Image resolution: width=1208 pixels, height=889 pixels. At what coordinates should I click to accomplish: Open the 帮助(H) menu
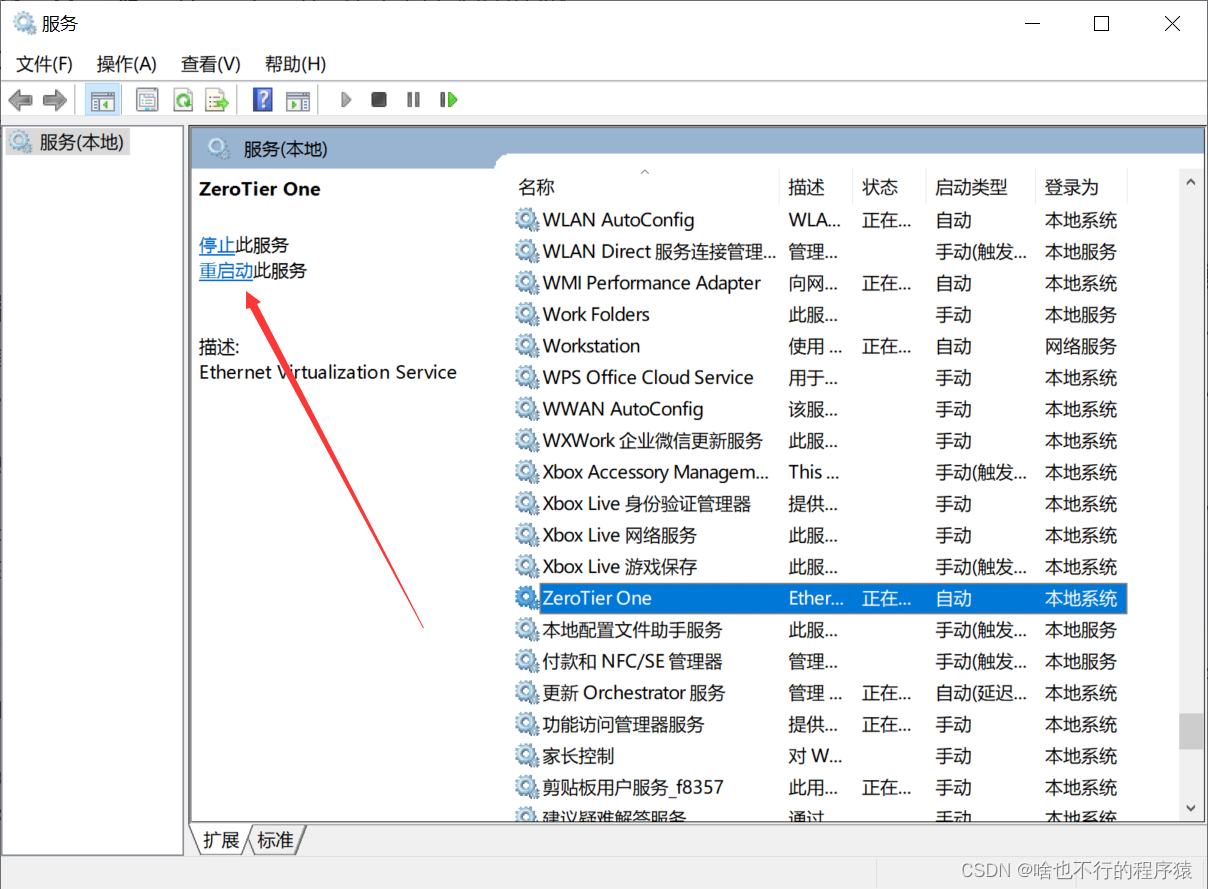click(x=295, y=64)
